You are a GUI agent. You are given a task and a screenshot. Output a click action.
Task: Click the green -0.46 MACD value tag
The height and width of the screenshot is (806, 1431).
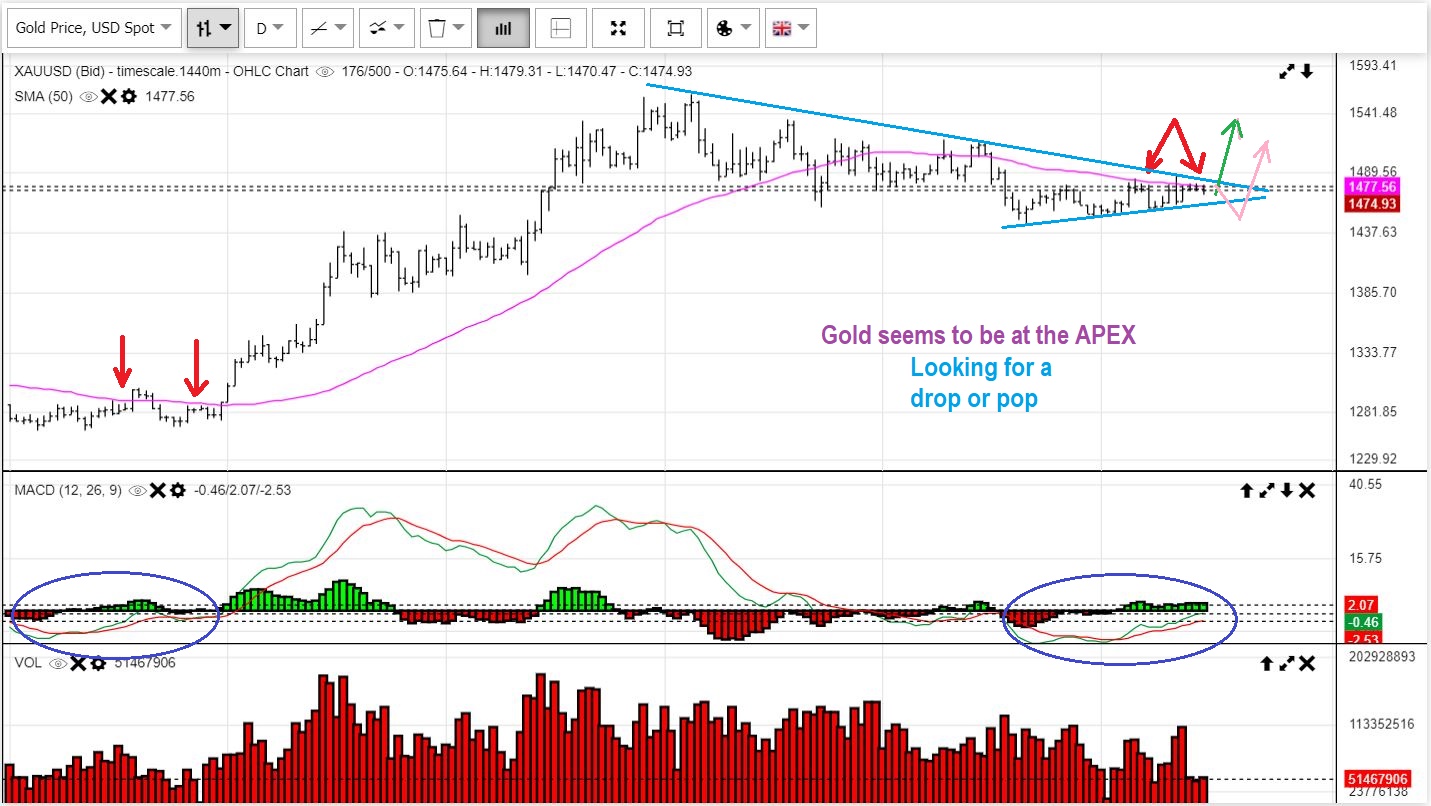point(1363,622)
